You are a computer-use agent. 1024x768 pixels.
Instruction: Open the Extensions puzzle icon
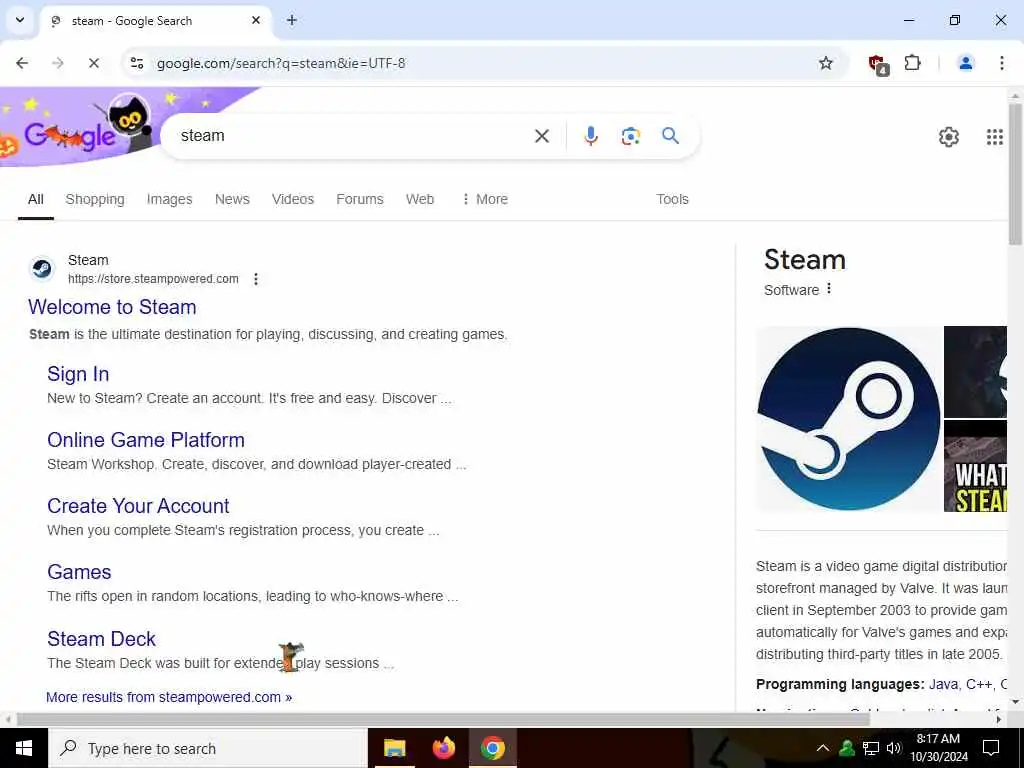(x=912, y=63)
